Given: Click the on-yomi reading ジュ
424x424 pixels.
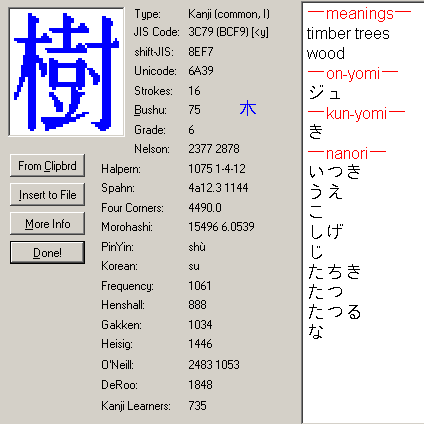Looking at the screenshot, I should (324, 92).
